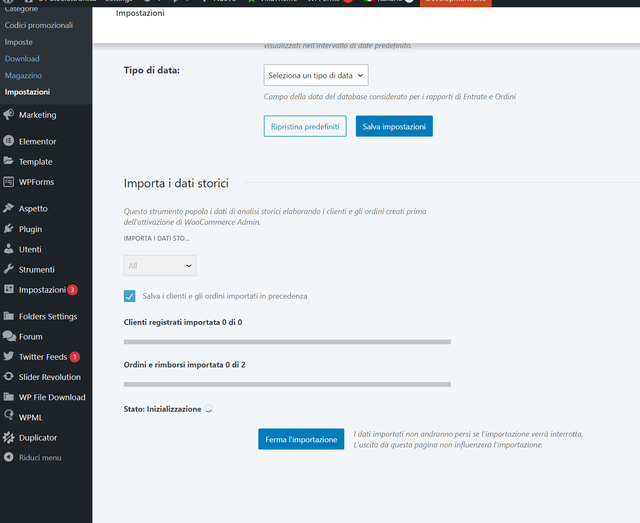Click the spinner next to Stato: Inizializzazione
Viewport: 640px width, 523px height.
209,409
